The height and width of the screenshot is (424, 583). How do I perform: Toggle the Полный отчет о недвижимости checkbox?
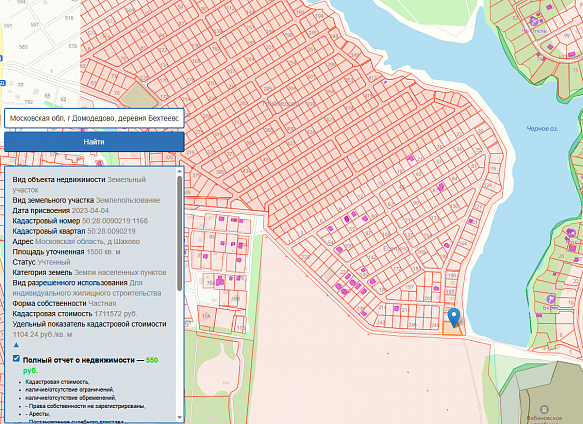[16, 358]
